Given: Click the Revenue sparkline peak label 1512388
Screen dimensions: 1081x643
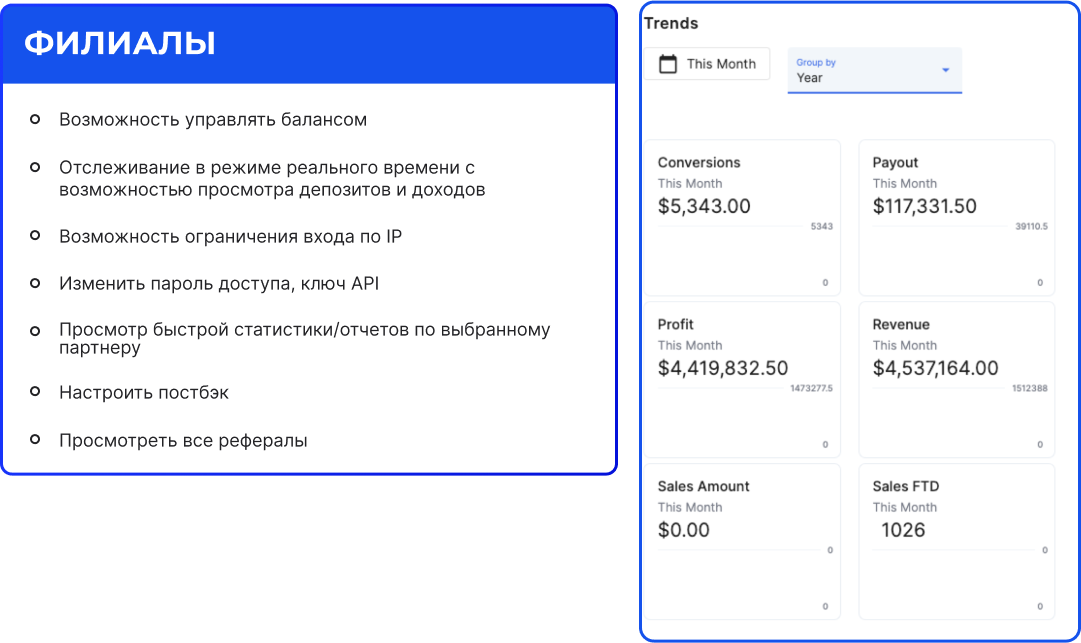Looking at the screenshot, I should tap(1029, 388).
